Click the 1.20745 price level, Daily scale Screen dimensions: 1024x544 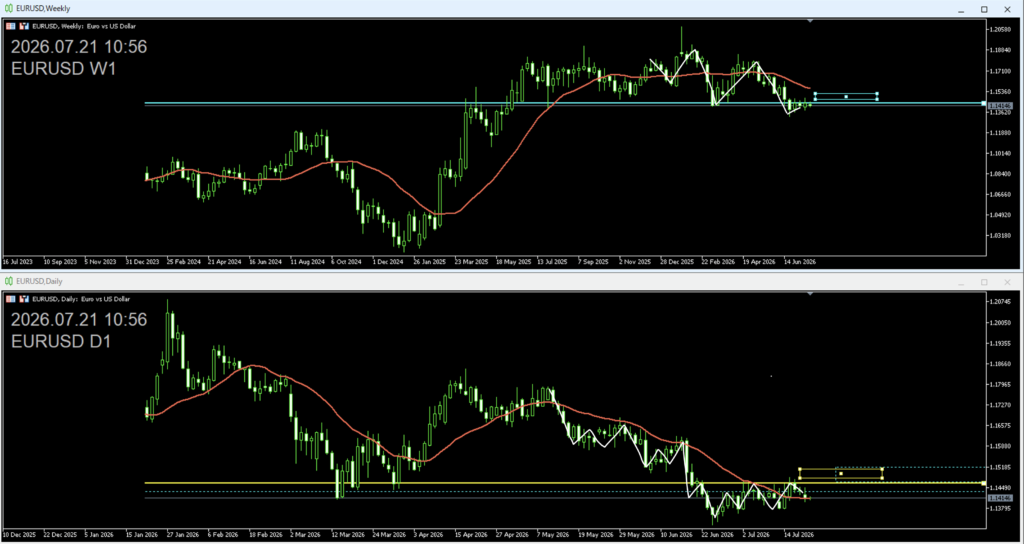[x=1001, y=302]
